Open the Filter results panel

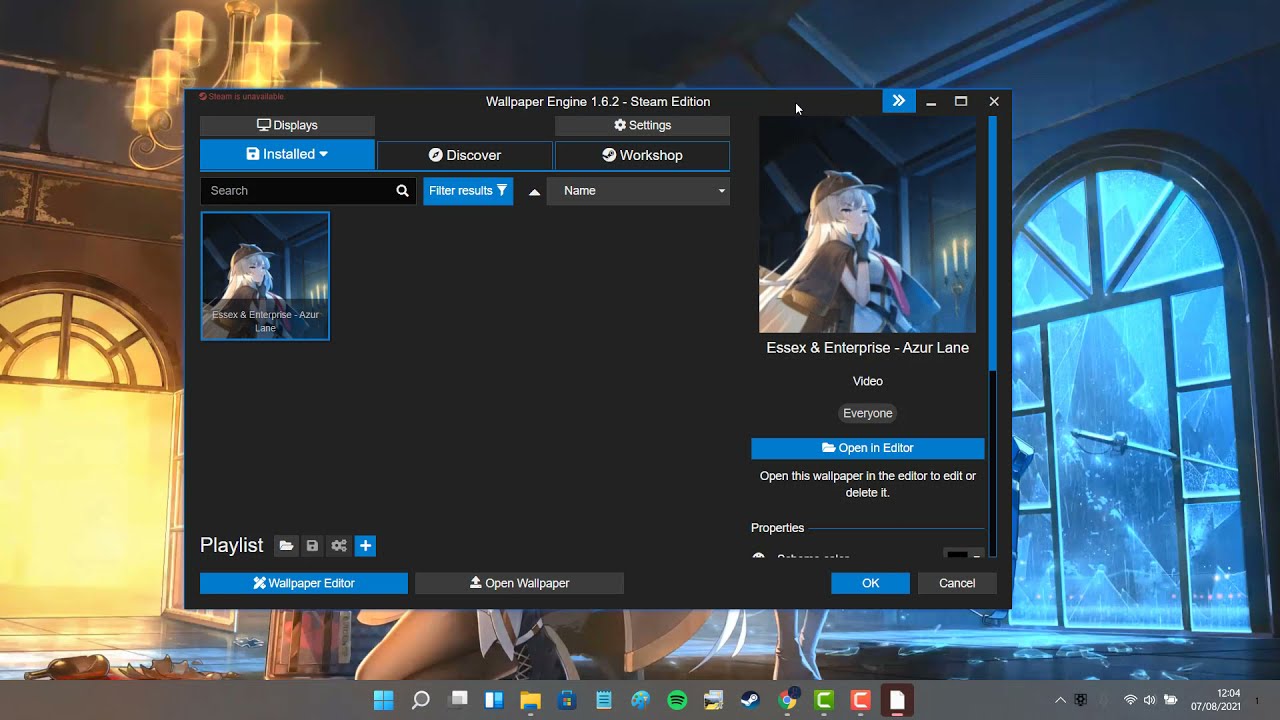tap(468, 191)
